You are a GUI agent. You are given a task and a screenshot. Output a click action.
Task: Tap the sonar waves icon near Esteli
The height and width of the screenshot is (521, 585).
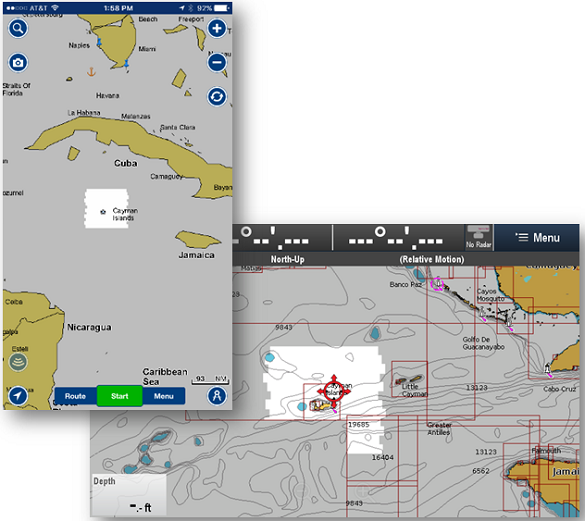click(18, 362)
